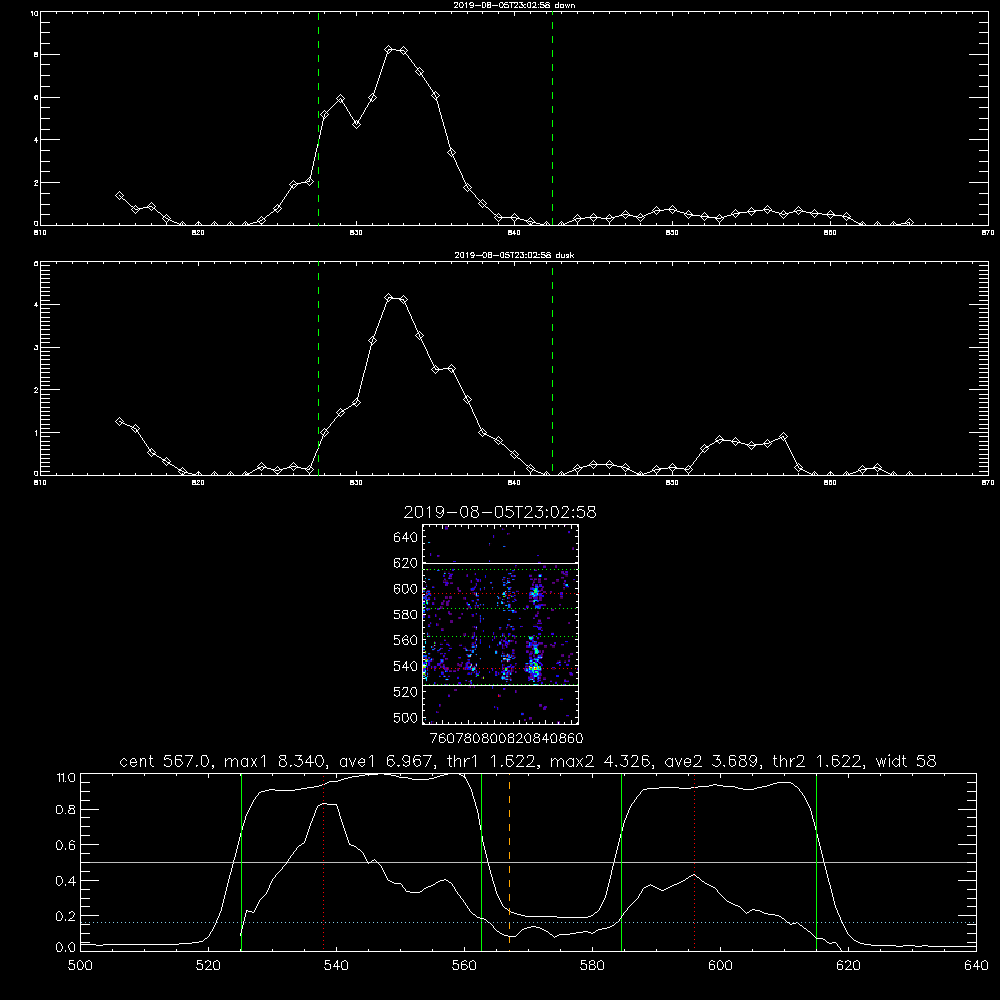Click the 'ave2 3.689' value in the stats line
This screenshot has height=1000, width=1000.
[711, 761]
